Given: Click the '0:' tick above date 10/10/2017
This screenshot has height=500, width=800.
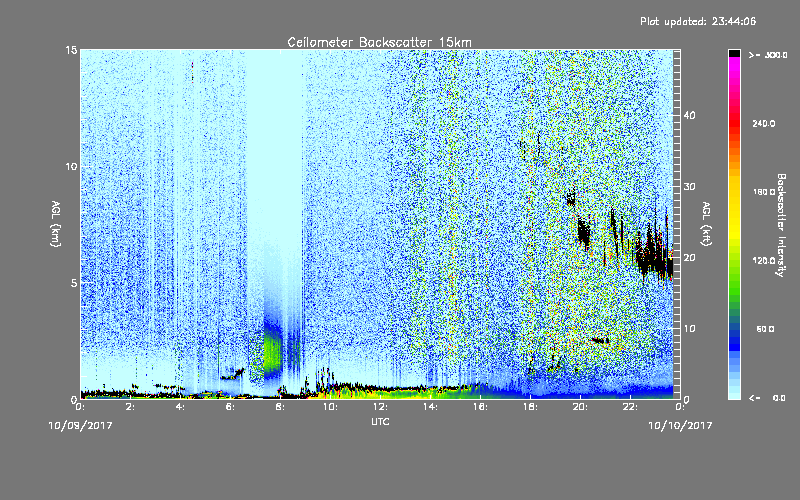Looking at the screenshot, I should [x=680, y=407].
